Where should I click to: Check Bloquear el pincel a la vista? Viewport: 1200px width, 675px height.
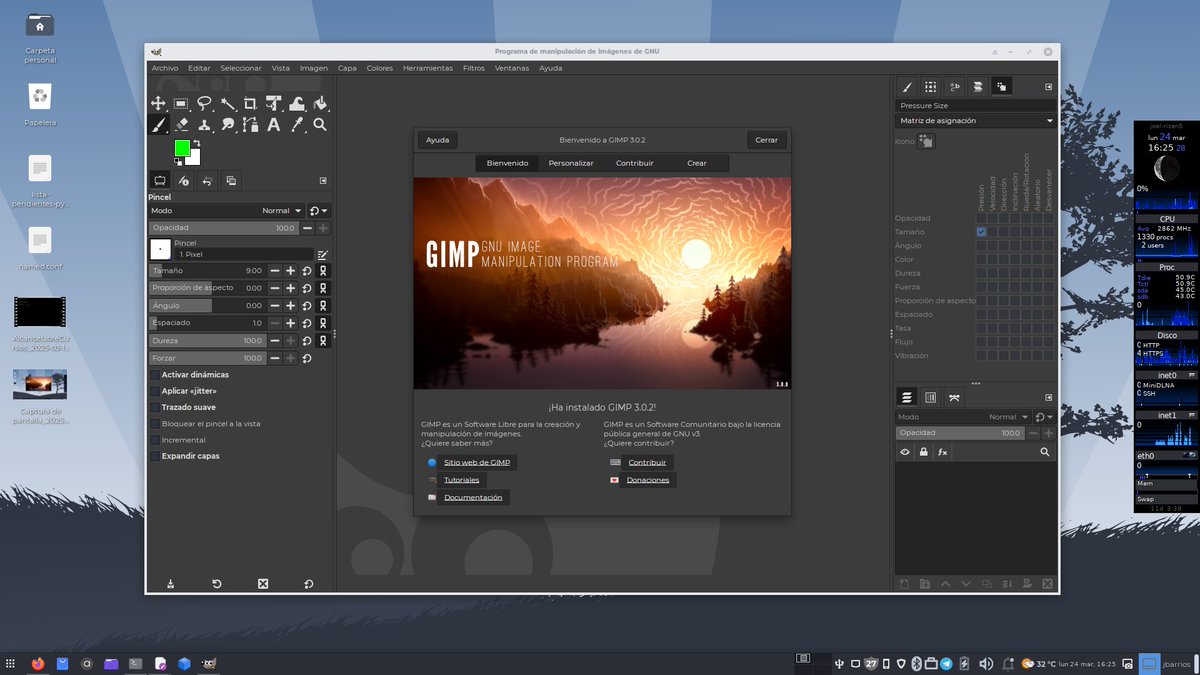tap(154, 424)
